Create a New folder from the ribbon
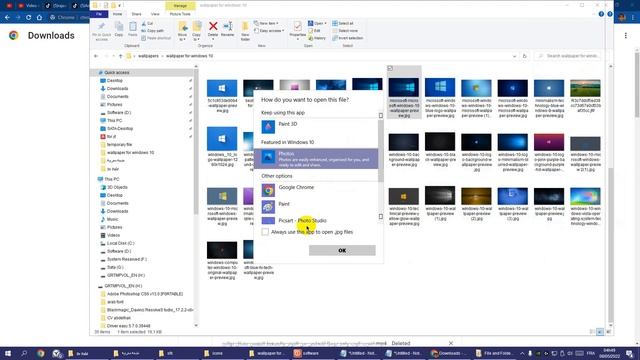 pos(245,31)
